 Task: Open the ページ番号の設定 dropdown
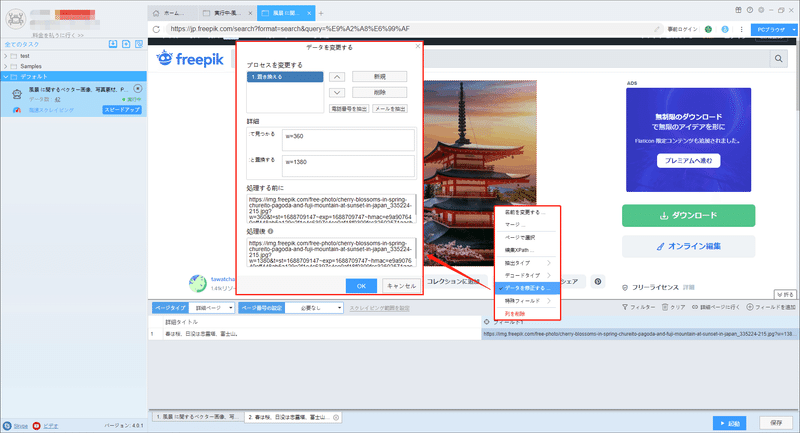coord(314,308)
